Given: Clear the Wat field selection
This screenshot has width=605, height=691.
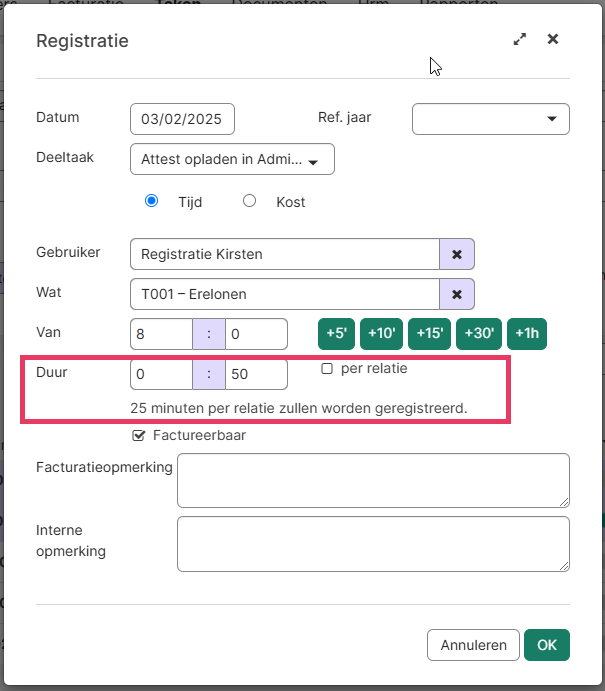Looking at the screenshot, I should 457,294.
